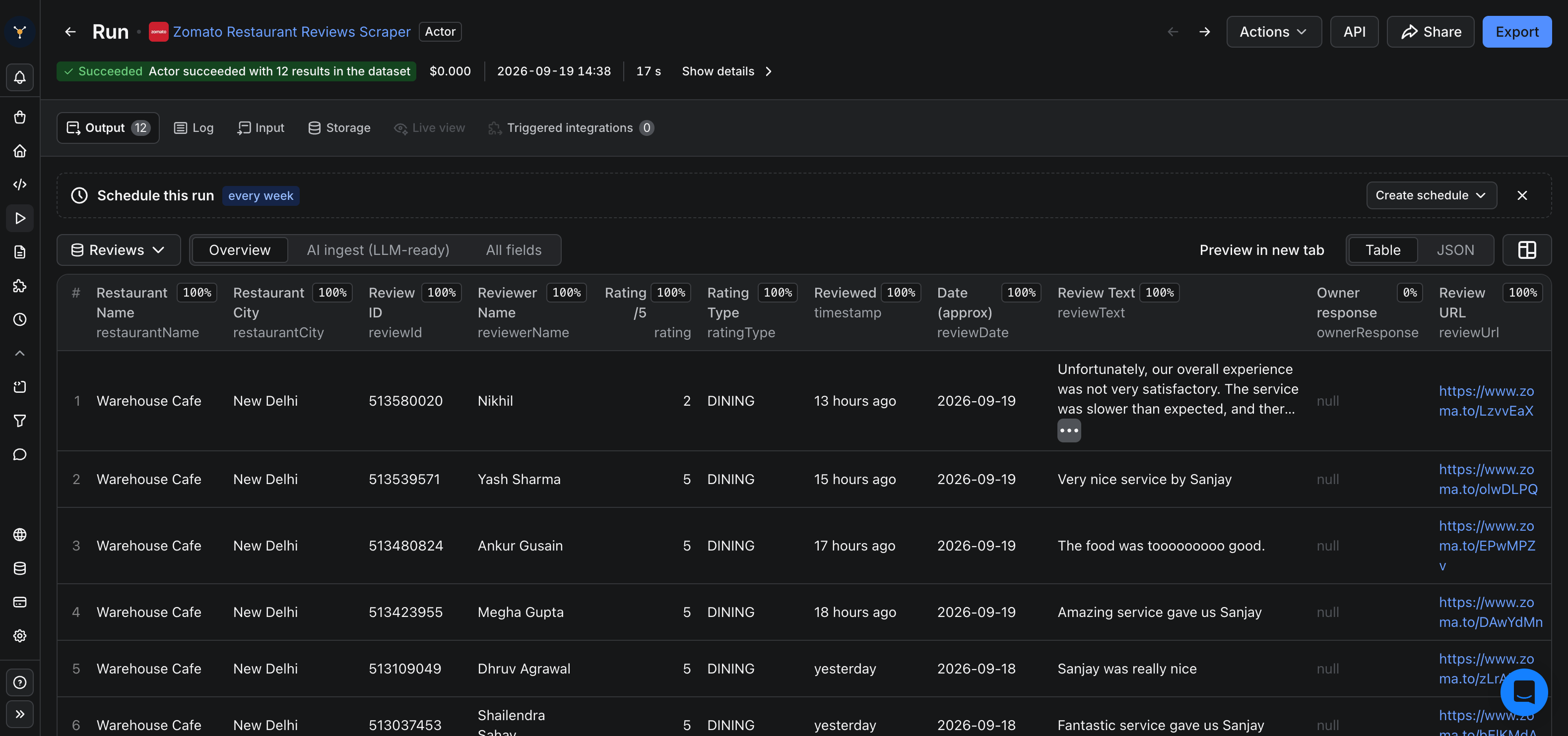The image size is (1568, 736).
Task: Go to next run arrow
Action: pos(1205,32)
